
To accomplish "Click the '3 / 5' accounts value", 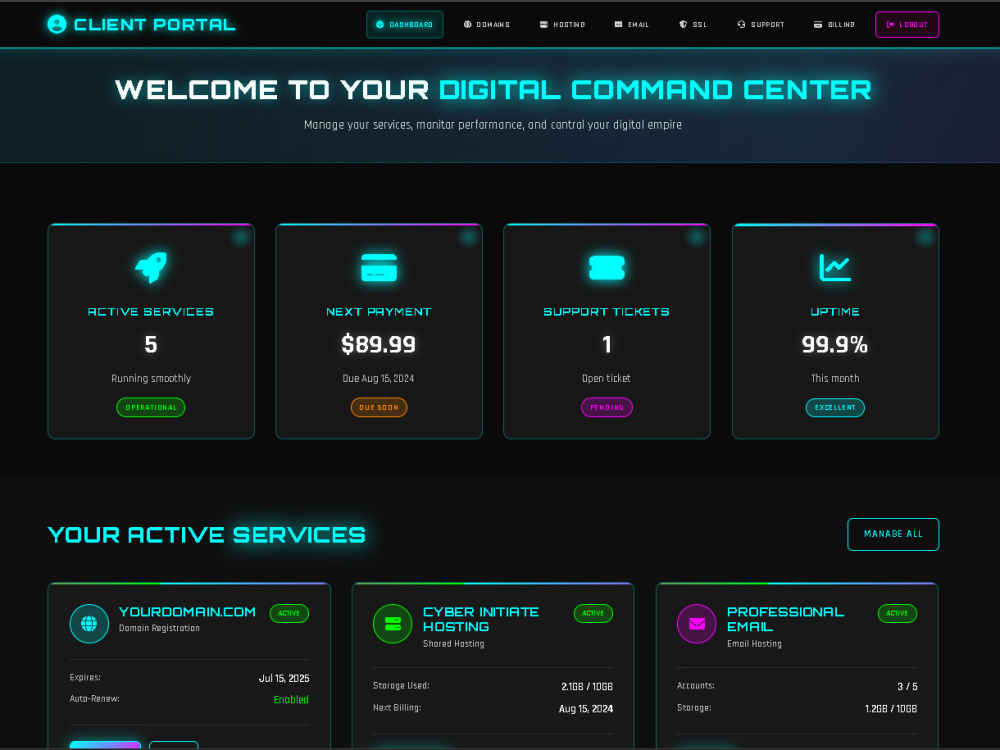I will tap(907, 686).
